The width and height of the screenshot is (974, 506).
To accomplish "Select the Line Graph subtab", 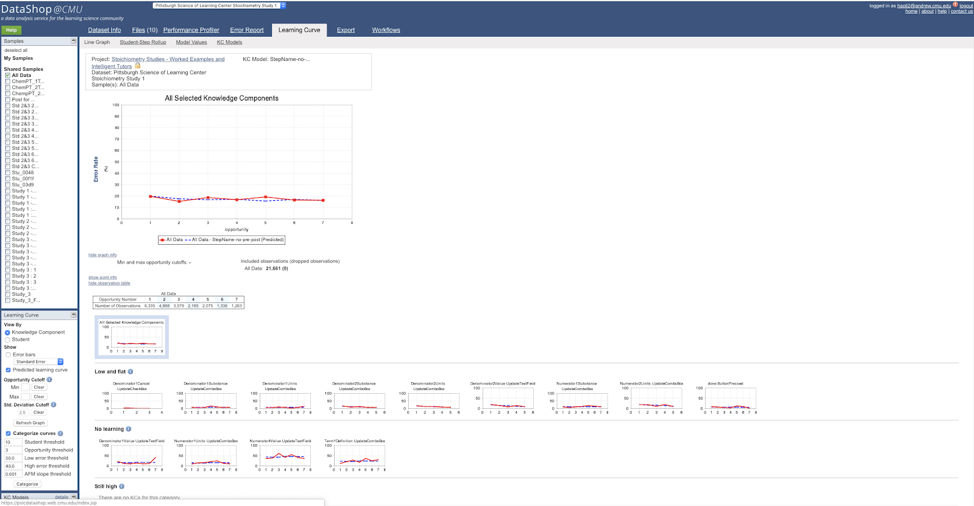I will coord(97,42).
